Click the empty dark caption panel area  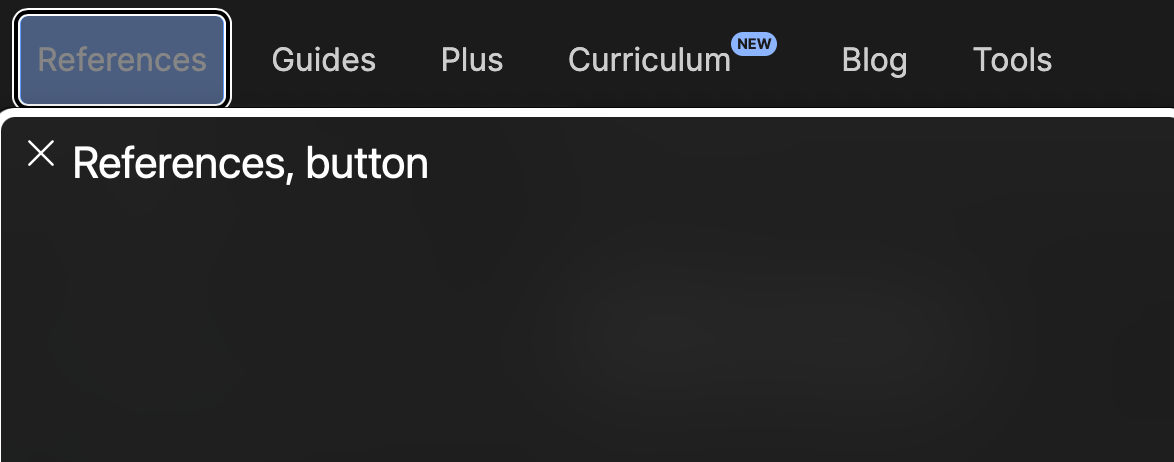[587, 322]
